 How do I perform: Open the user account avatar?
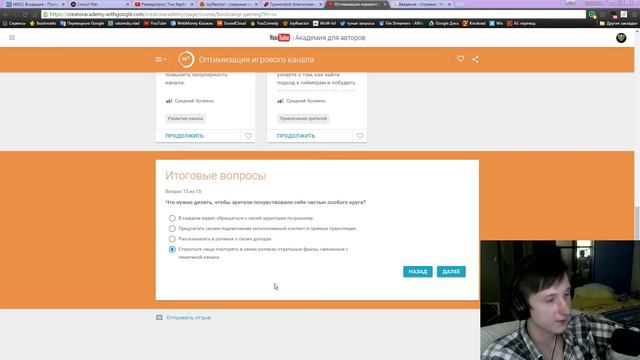coord(621,38)
